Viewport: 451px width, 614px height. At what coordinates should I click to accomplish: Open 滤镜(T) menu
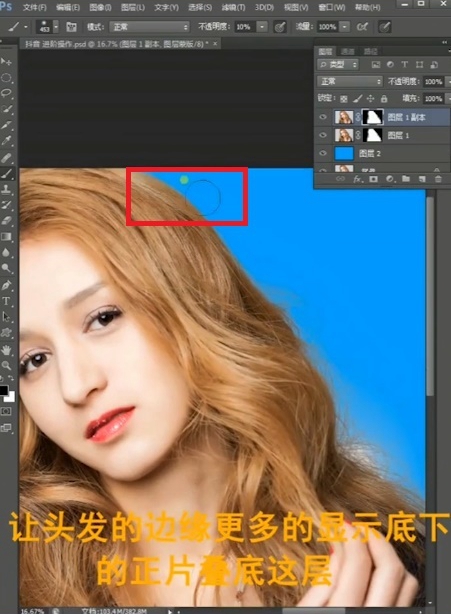click(233, 7)
